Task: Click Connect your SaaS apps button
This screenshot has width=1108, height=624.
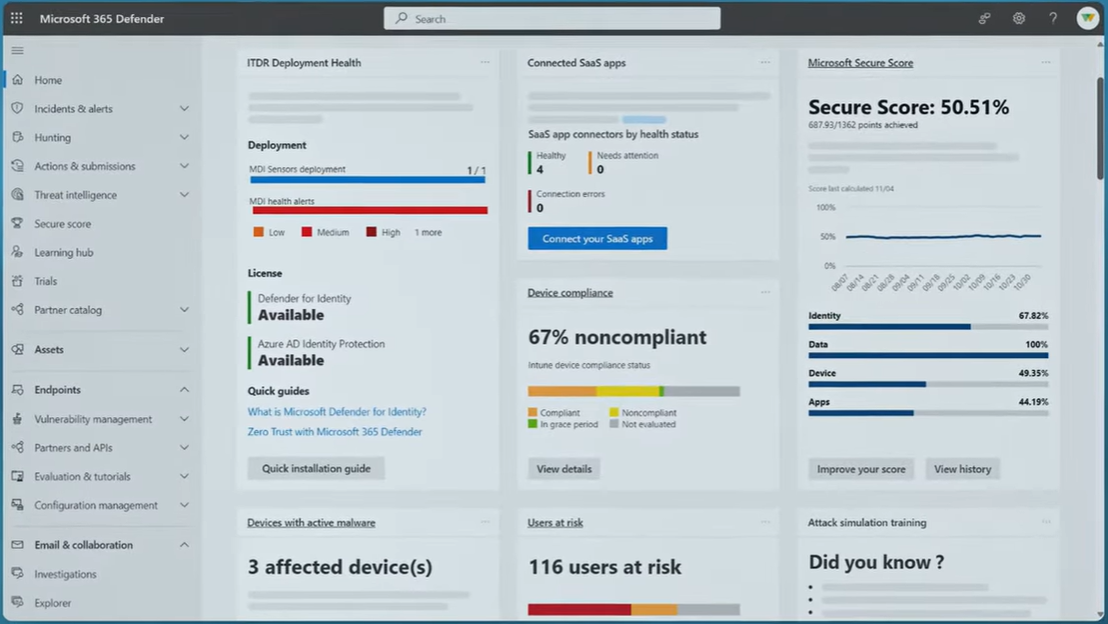Action: [x=597, y=239]
